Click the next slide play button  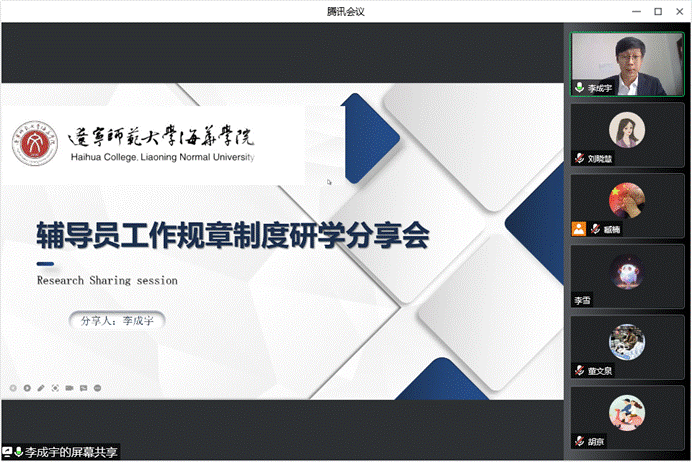tap(27, 387)
